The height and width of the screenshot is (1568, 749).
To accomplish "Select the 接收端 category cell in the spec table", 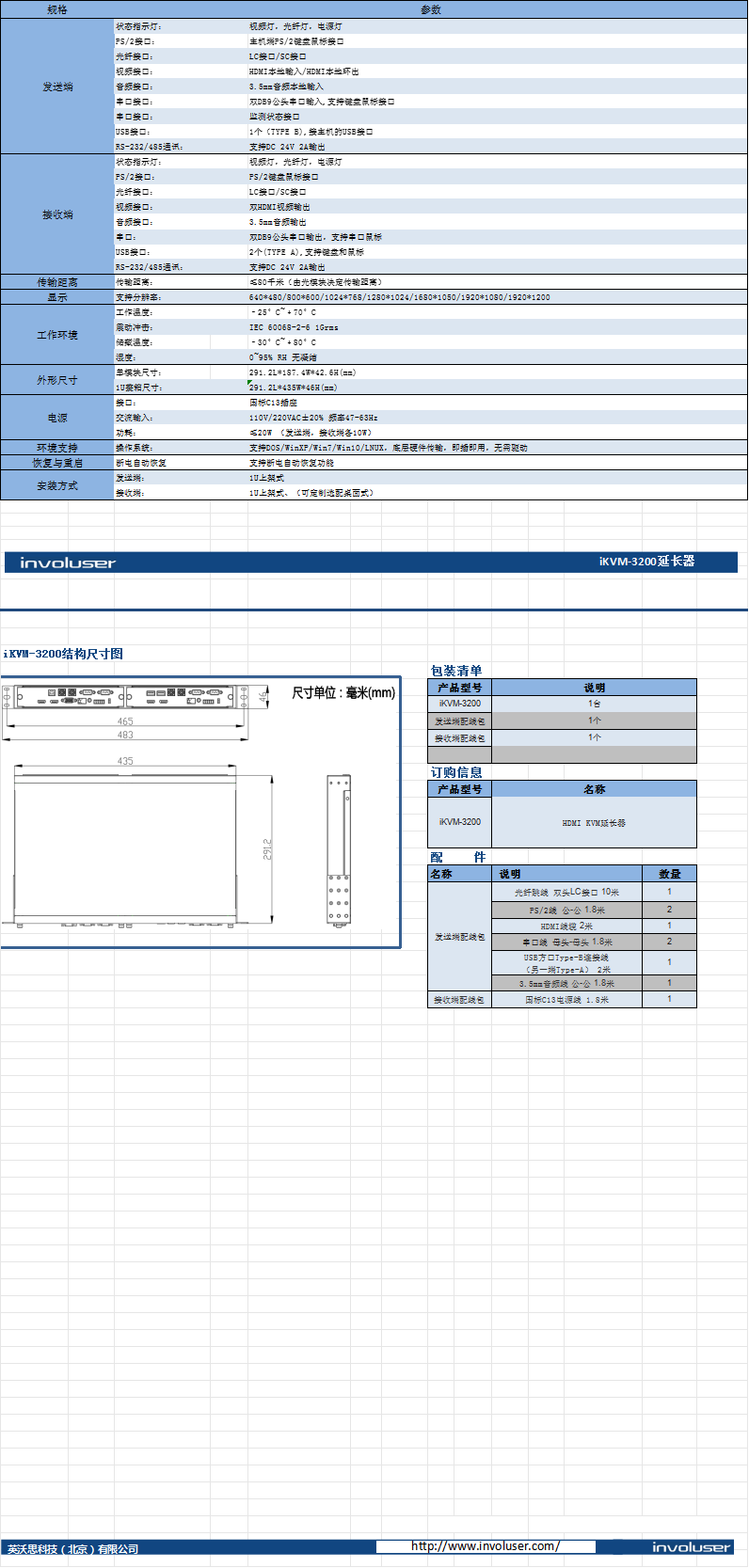I will click(57, 214).
